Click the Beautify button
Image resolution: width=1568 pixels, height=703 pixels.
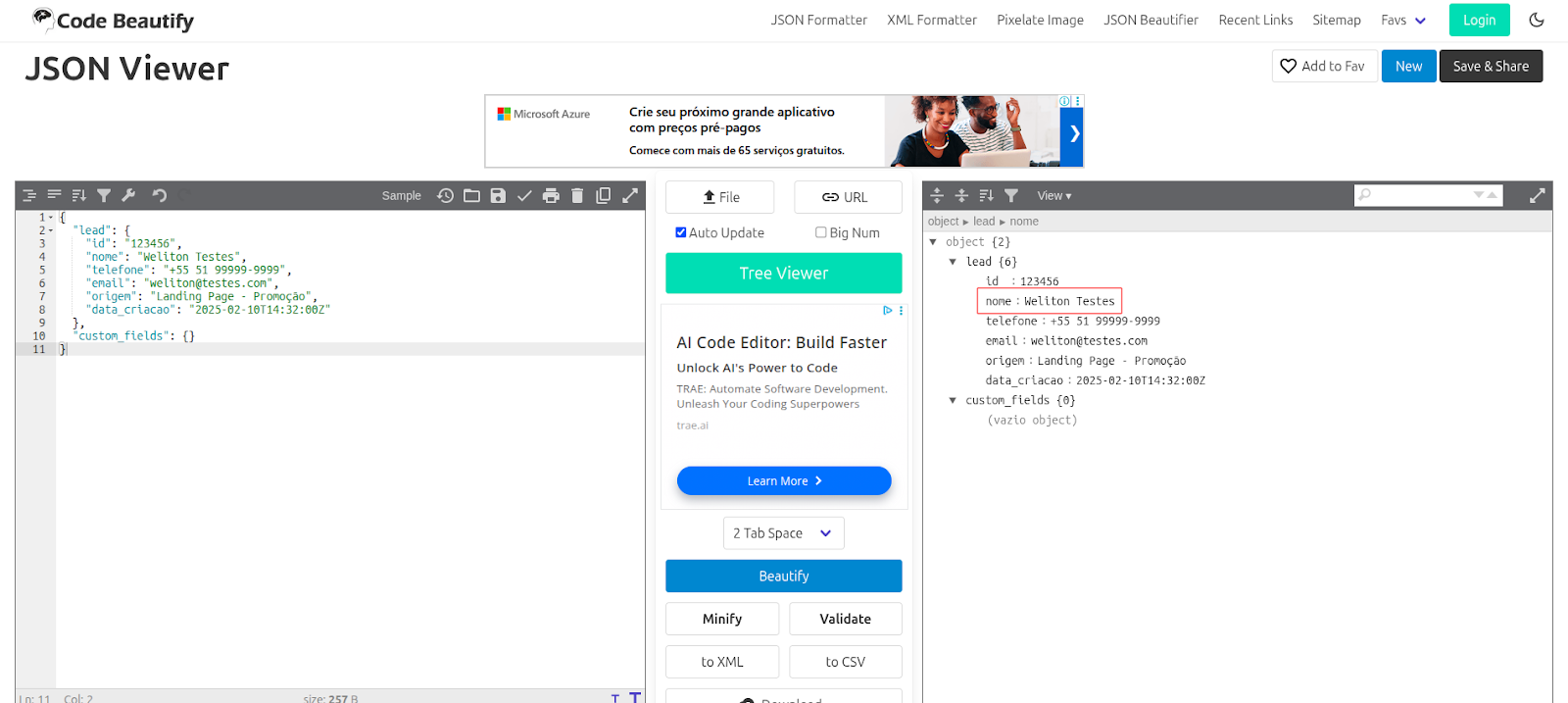[x=783, y=577]
